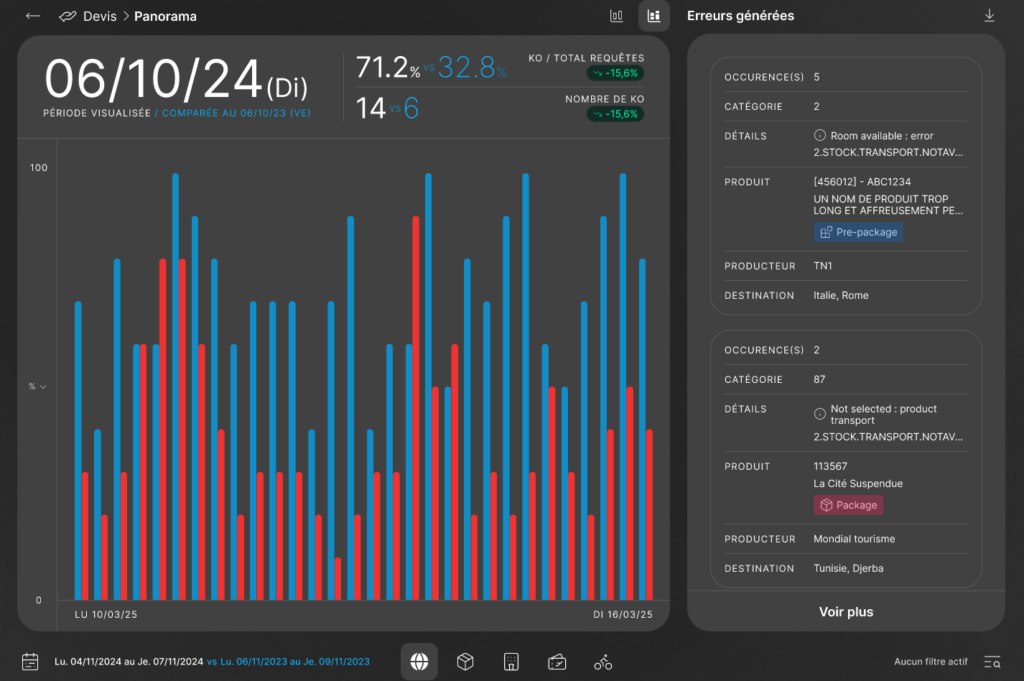This screenshot has height=681, width=1024.
Task: Select the ticket icon in bottom bar
Action: point(557,661)
